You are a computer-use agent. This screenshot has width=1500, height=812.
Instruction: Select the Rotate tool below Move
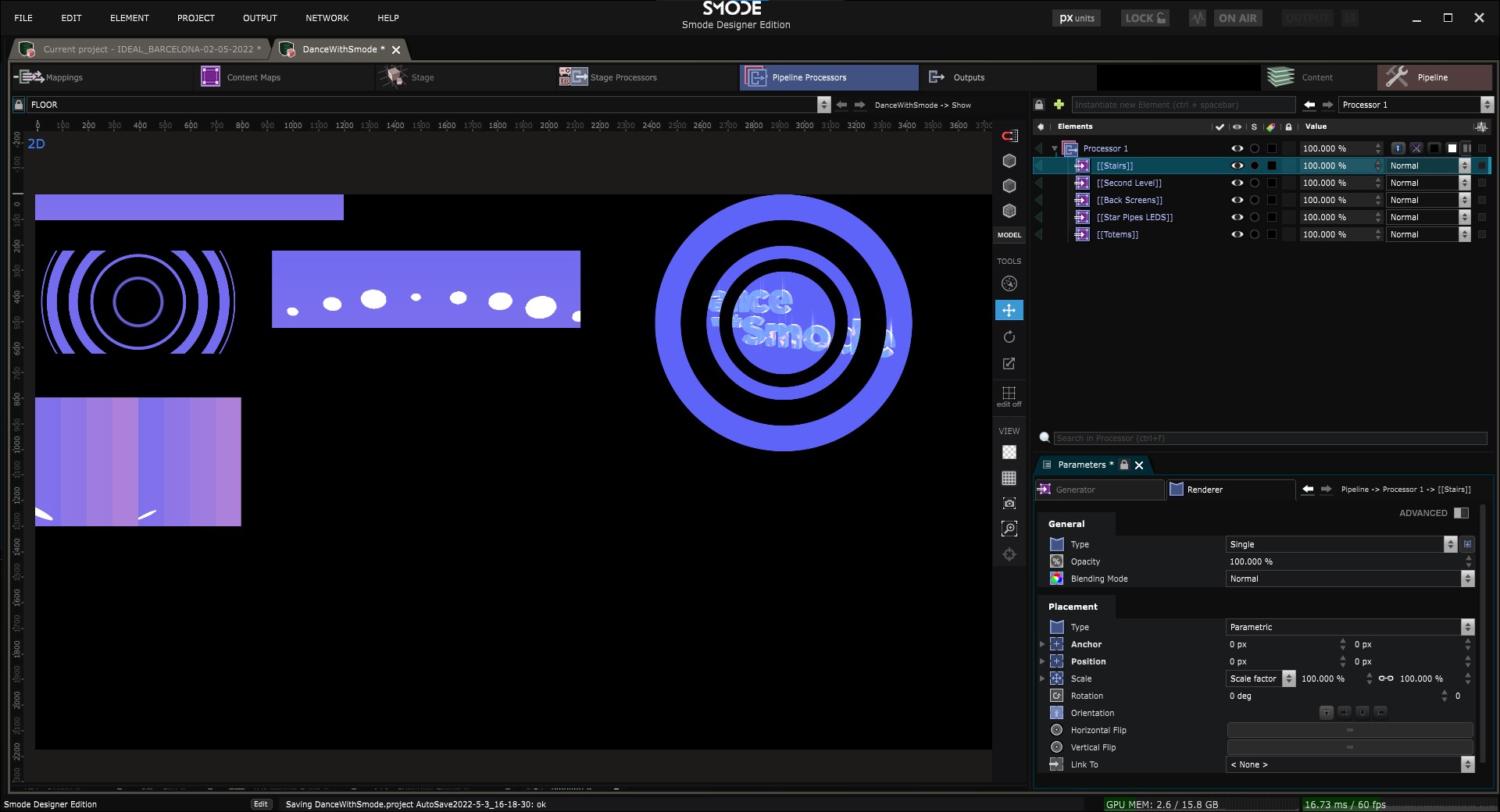click(x=1009, y=337)
